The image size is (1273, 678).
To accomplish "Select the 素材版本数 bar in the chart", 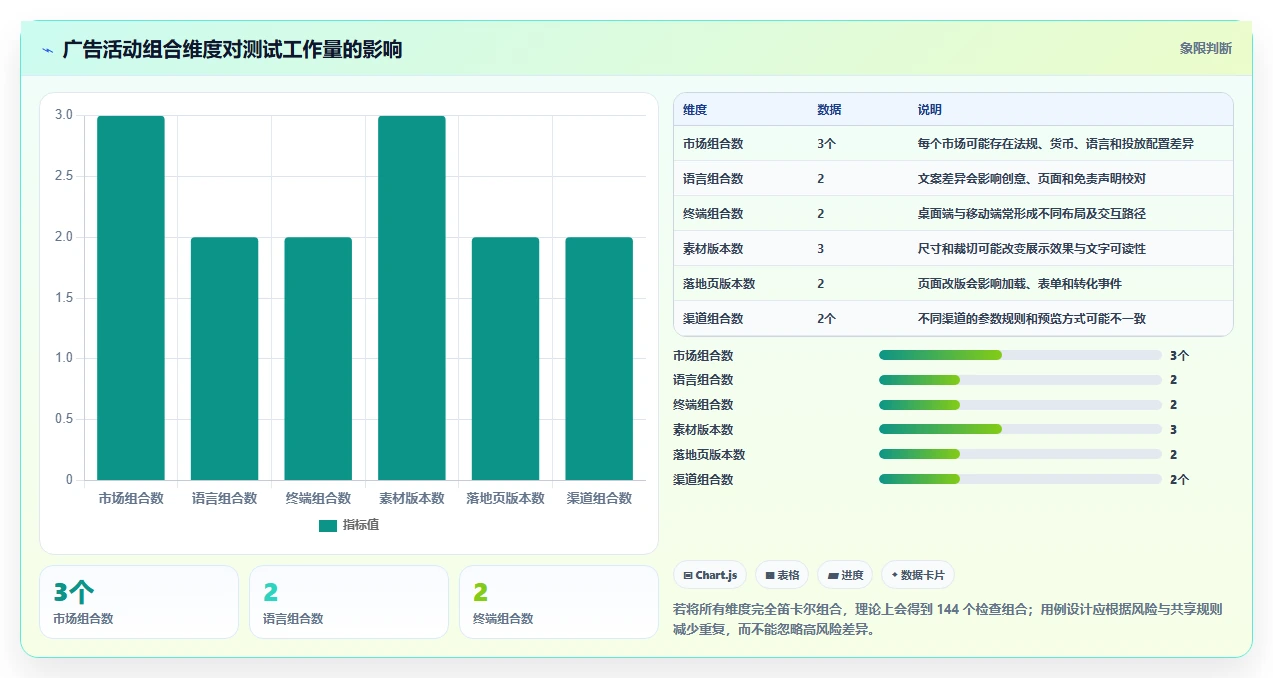I will (x=412, y=298).
